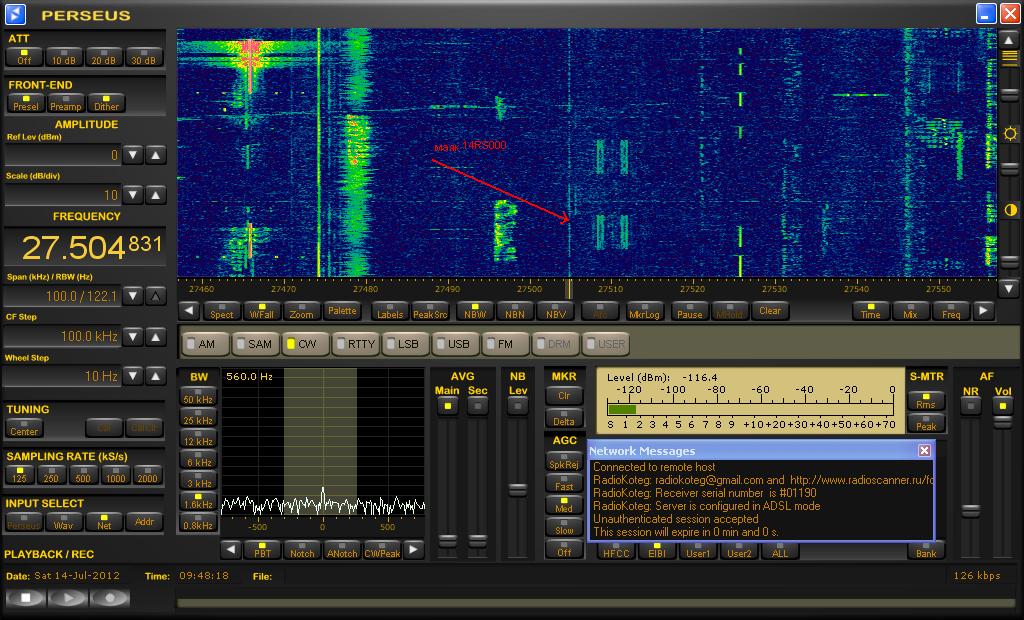Toggle the Preamp
This screenshot has width=1024, height=620.
pos(66,103)
